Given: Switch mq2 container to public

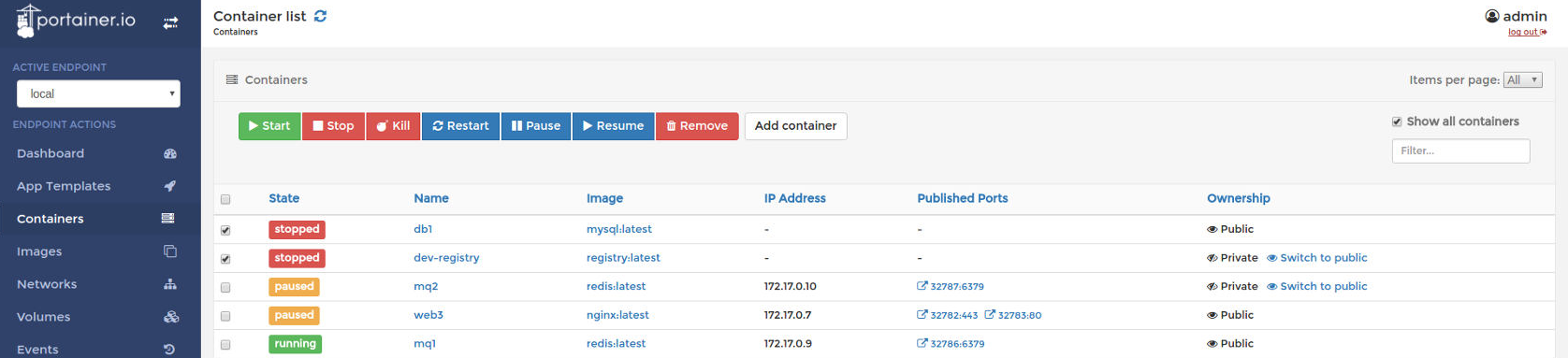Looking at the screenshot, I should pos(1317,286).
